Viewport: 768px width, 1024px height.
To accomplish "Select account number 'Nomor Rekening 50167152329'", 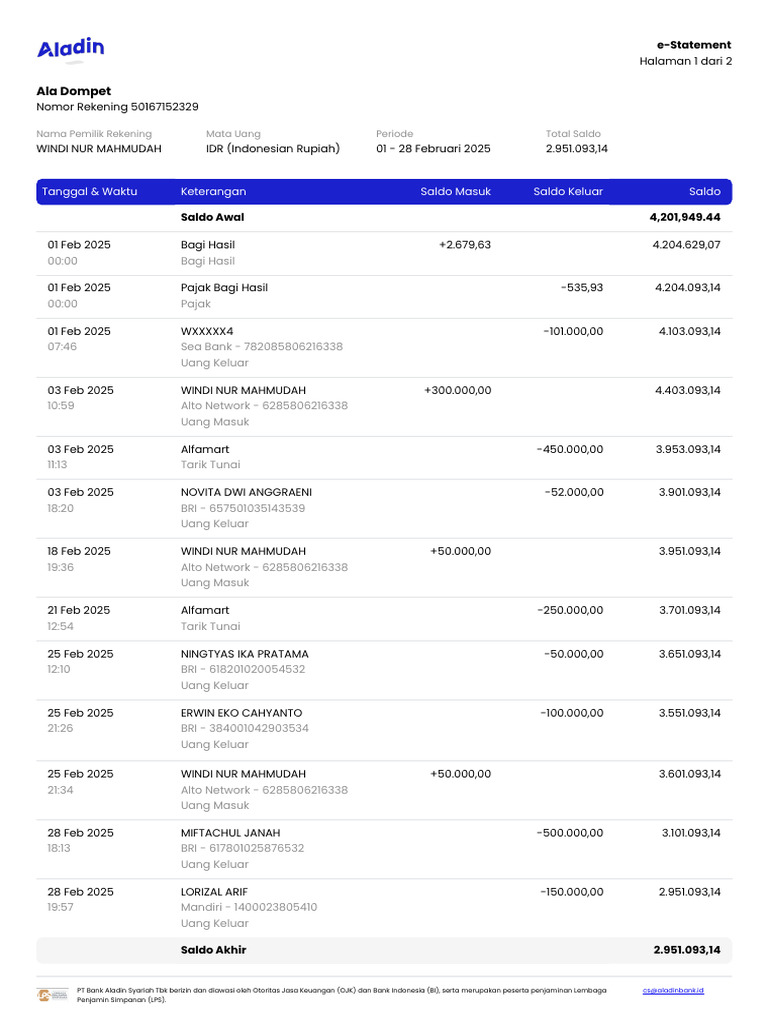I will (118, 107).
